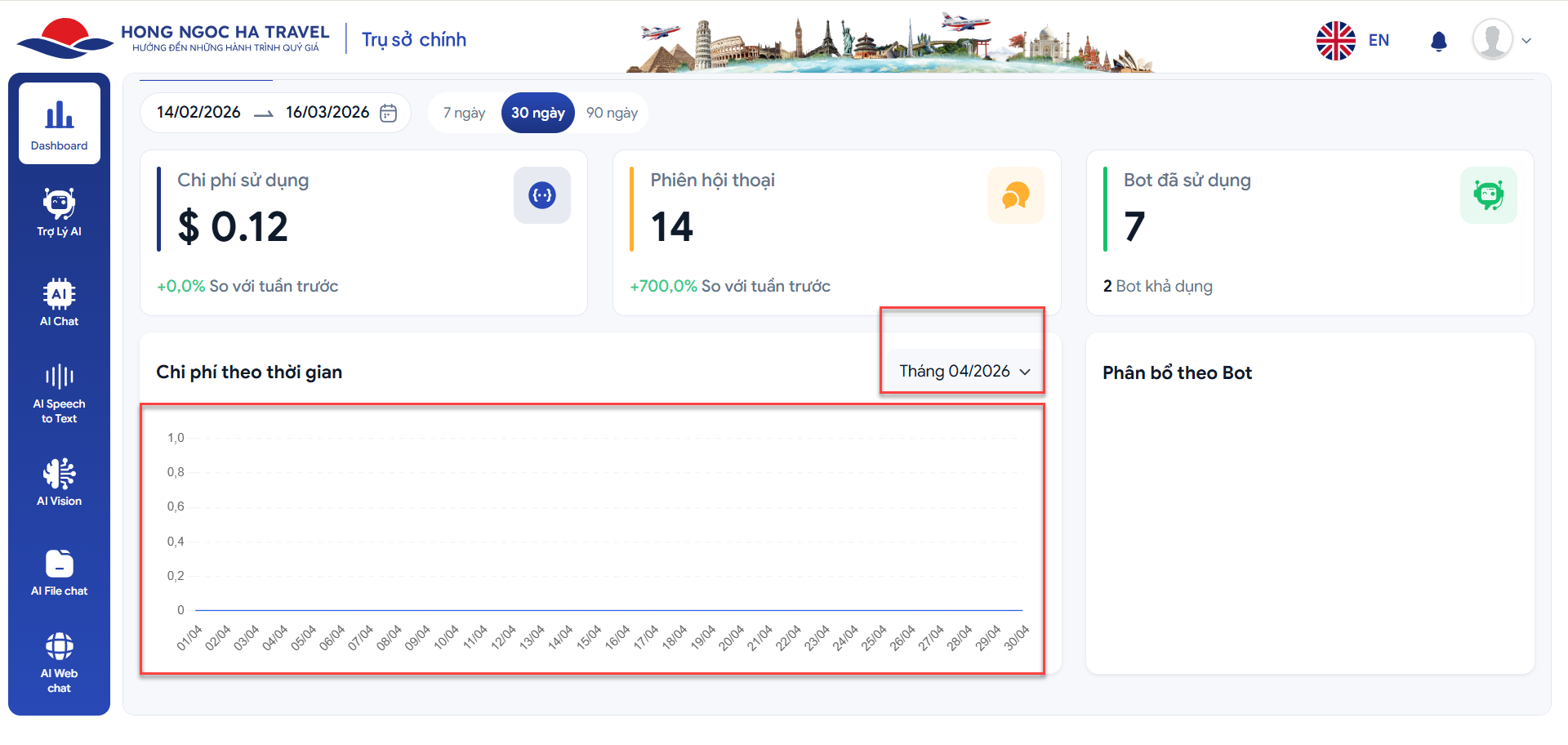Open the Dashboard sidebar item
Screen dimensions: 1568x745
[x=59, y=124]
